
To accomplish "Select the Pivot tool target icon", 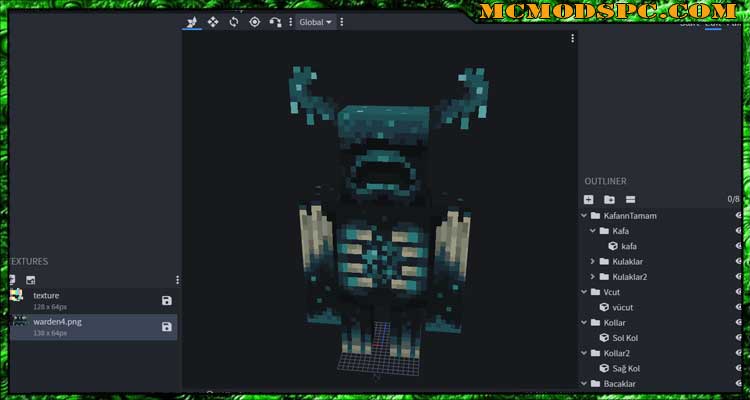I will 254,22.
